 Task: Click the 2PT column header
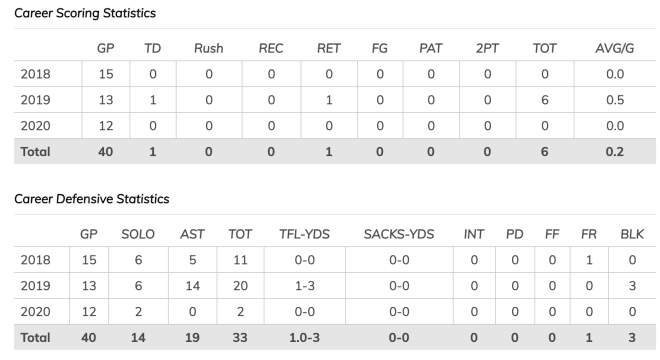pyautogui.click(x=487, y=48)
